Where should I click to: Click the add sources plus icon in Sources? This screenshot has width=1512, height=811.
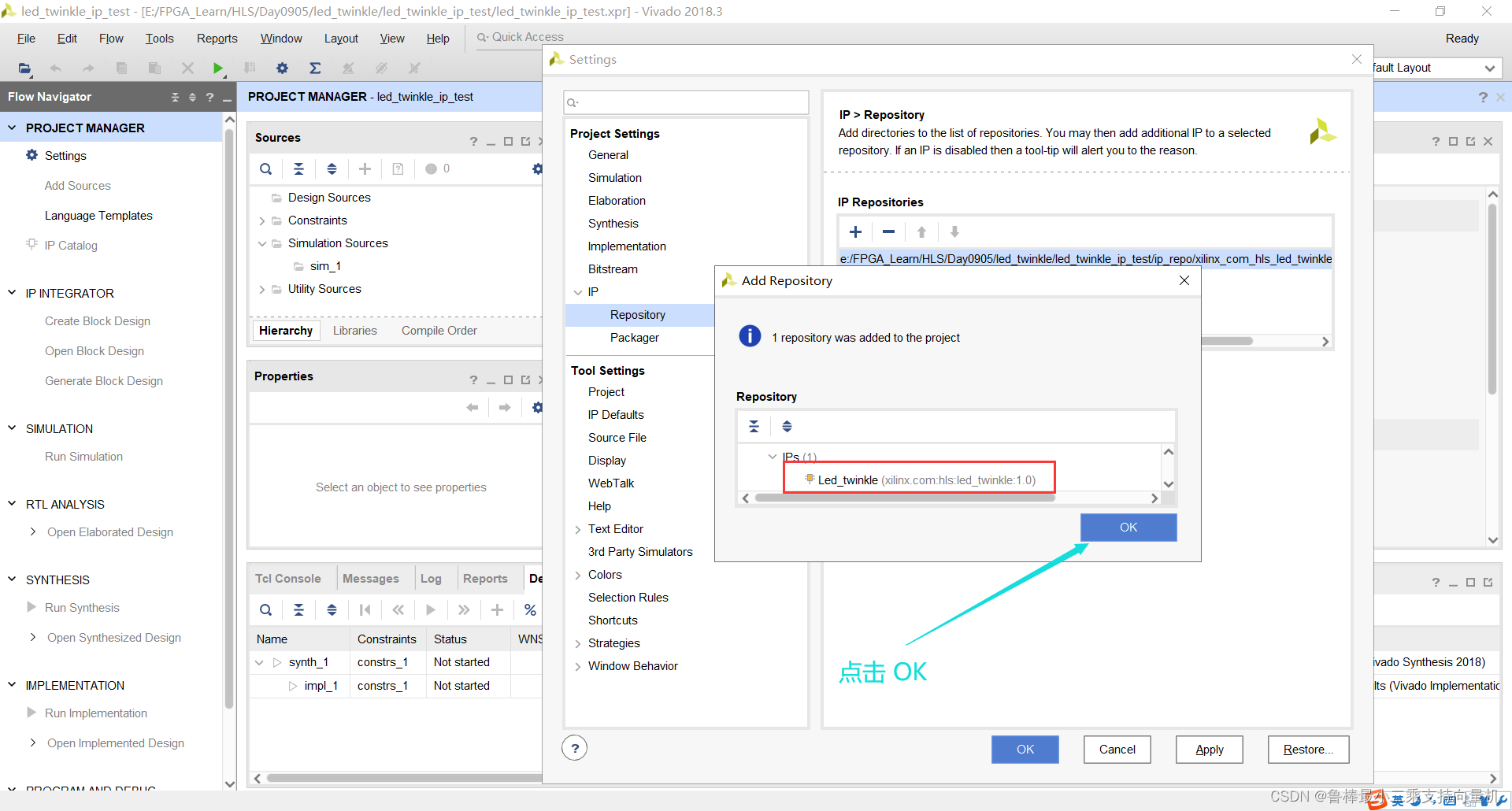click(x=365, y=168)
